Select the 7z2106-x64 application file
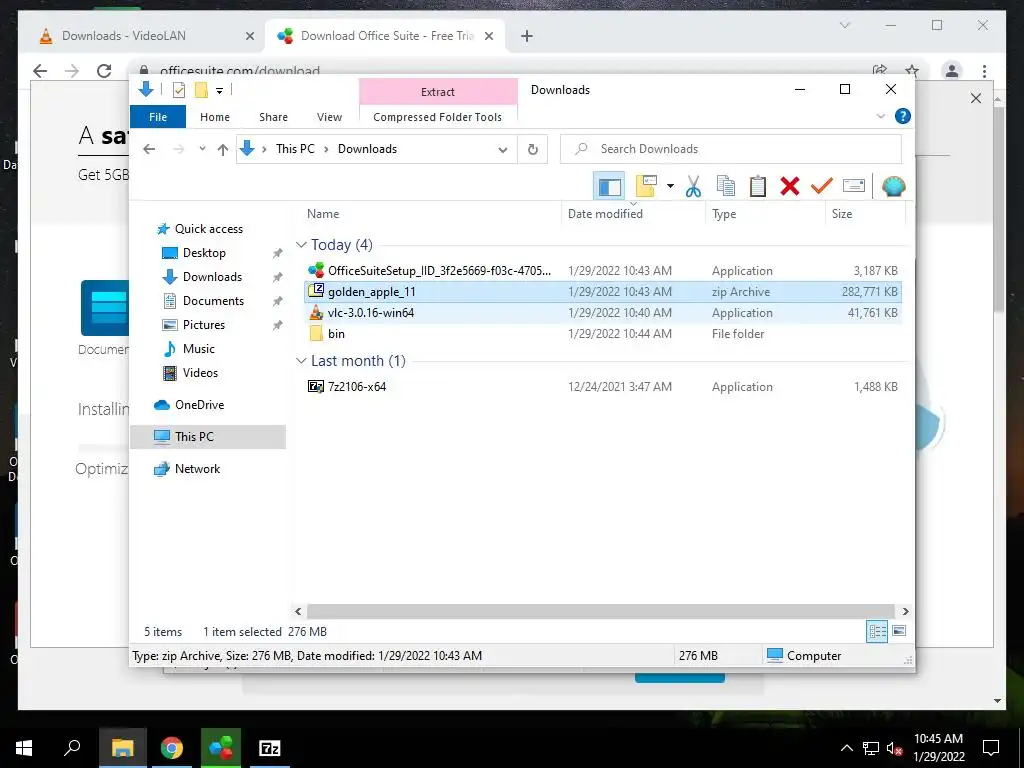 tap(603, 386)
